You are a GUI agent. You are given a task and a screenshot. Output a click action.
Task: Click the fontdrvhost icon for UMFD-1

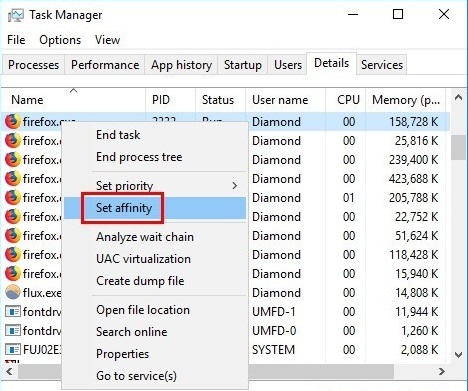(13, 312)
